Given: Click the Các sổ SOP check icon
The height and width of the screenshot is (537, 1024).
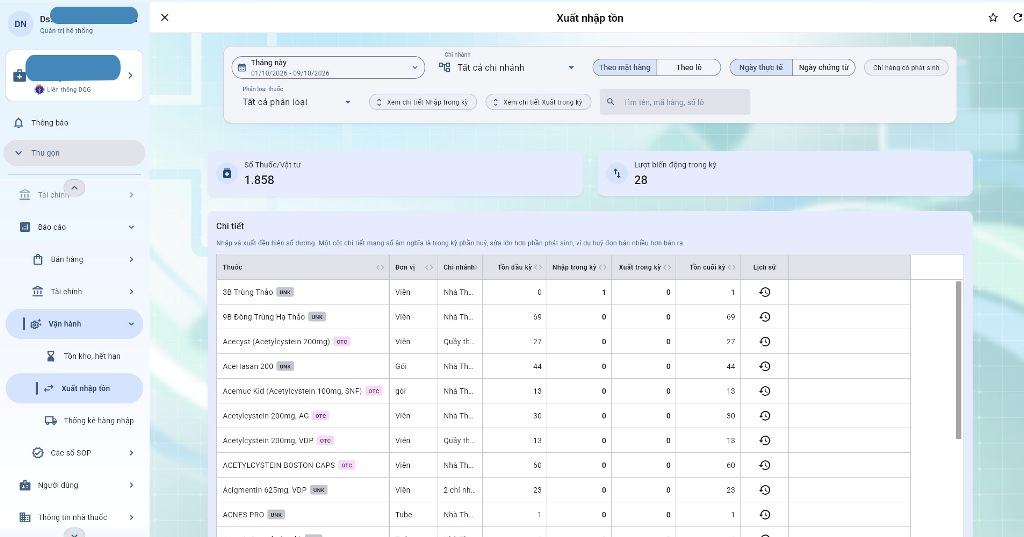Looking at the screenshot, I should [38, 453].
